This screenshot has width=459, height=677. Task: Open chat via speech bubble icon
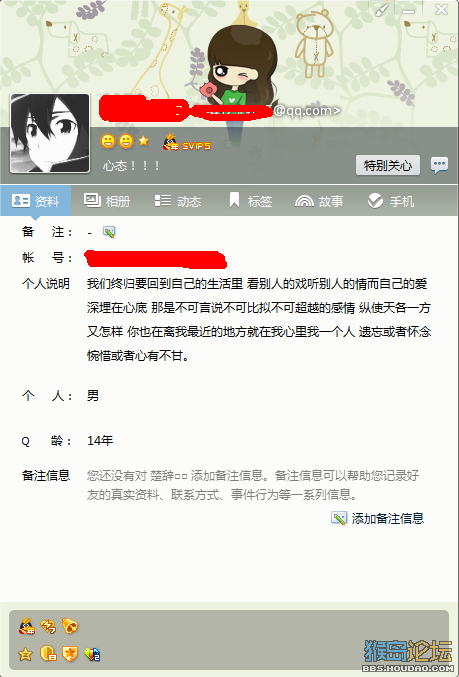coord(439,165)
